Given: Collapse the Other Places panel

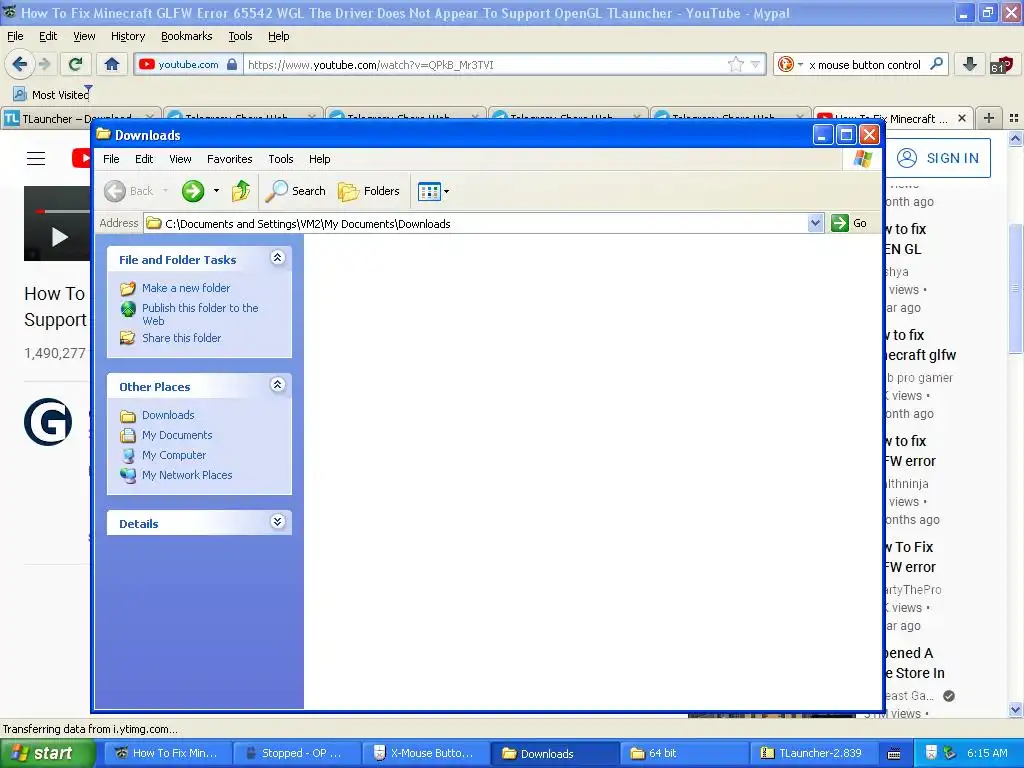Looking at the screenshot, I should click(x=277, y=385).
